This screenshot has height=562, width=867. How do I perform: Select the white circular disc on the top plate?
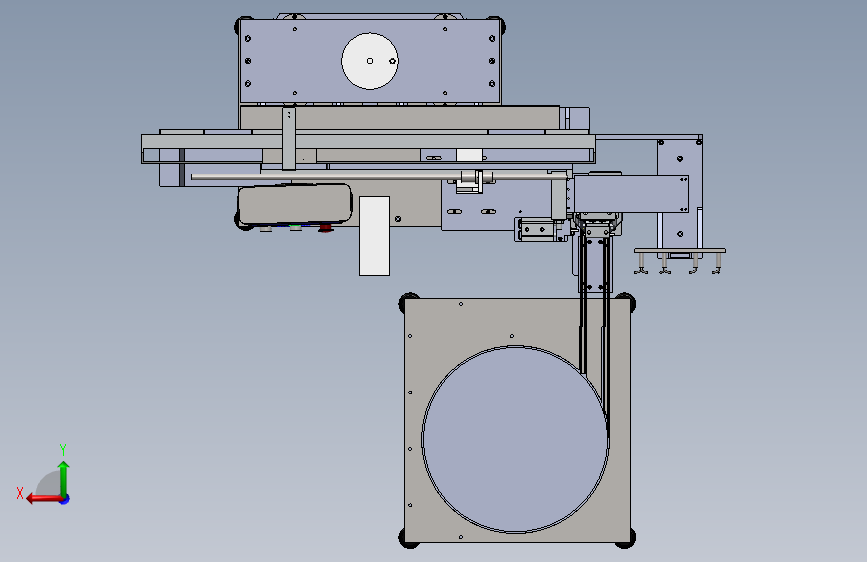point(370,61)
